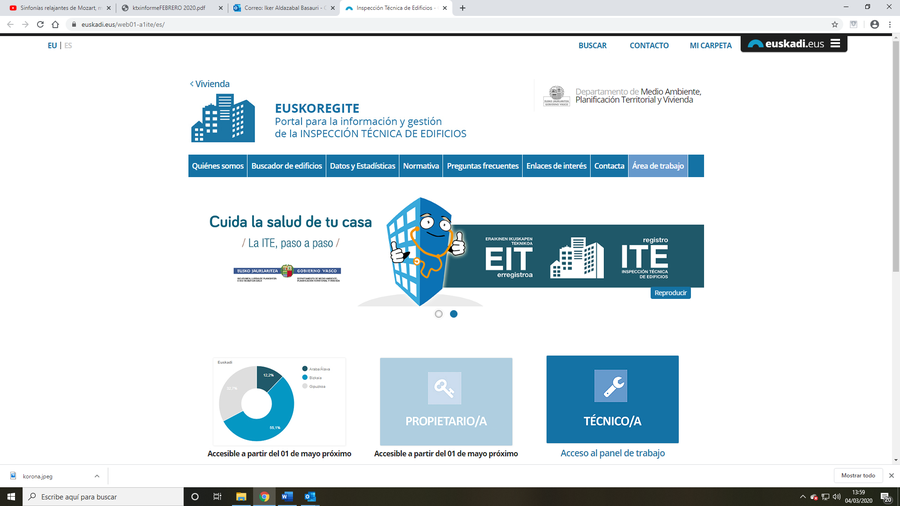
Task: Click the Técnico/a wrench icon
Action: [x=611, y=386]
